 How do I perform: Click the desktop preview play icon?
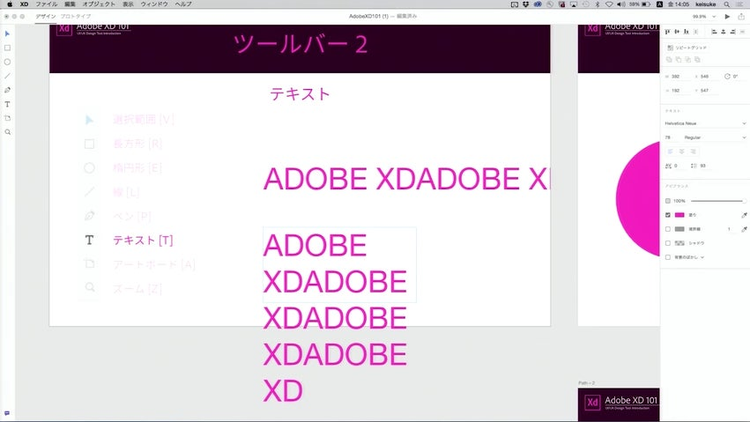point(727,17)
